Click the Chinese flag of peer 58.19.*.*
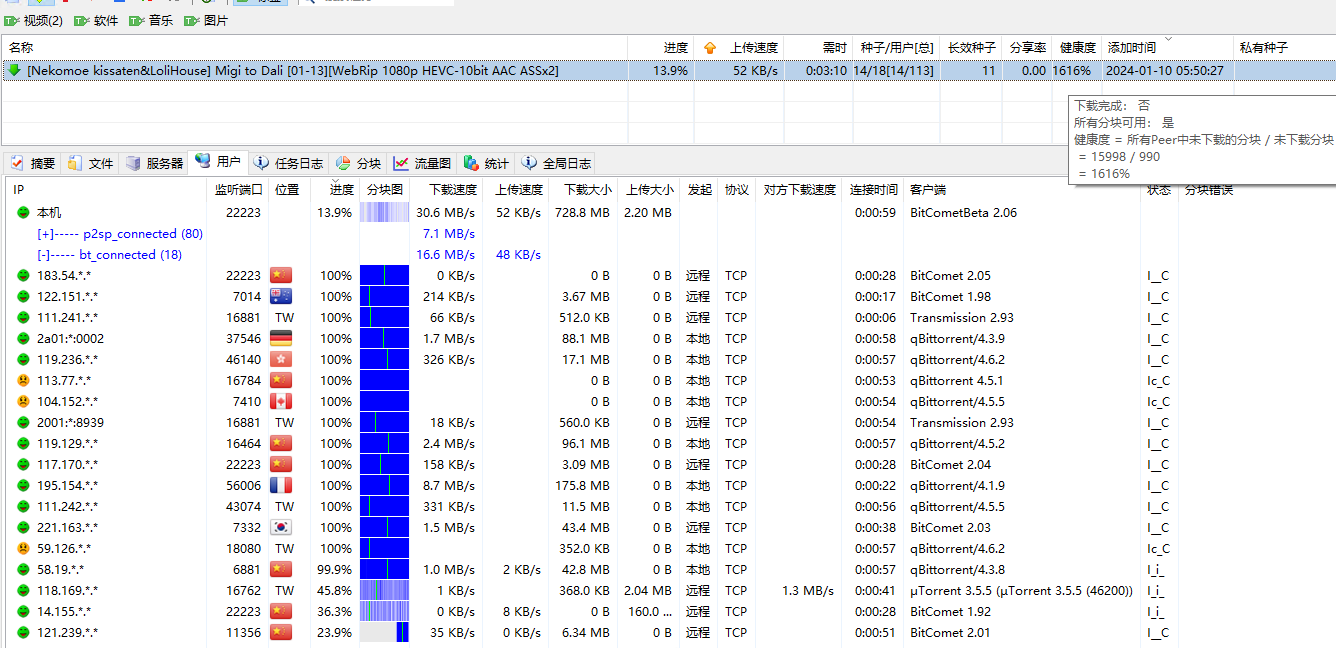1336x648 pixels. 281,570
